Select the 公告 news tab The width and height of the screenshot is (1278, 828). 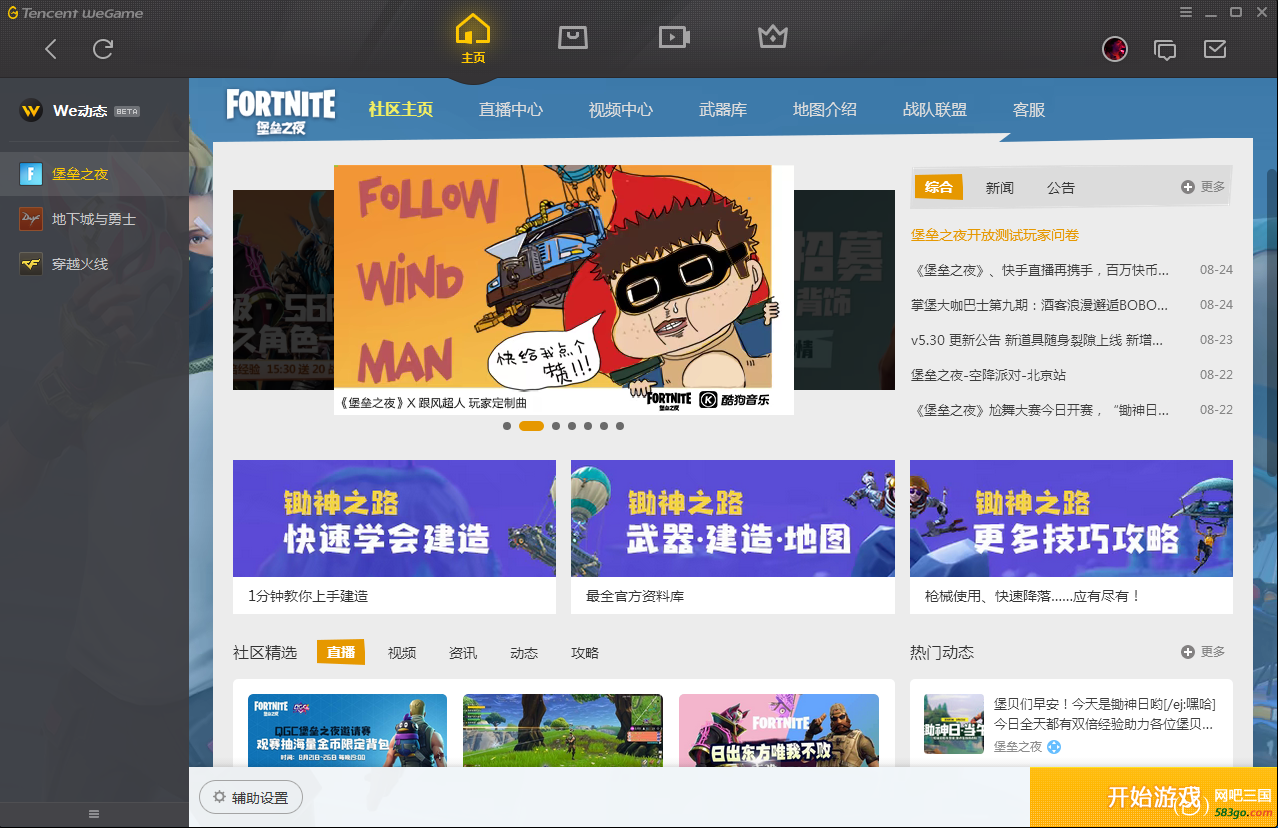[x=1061, y=187]
